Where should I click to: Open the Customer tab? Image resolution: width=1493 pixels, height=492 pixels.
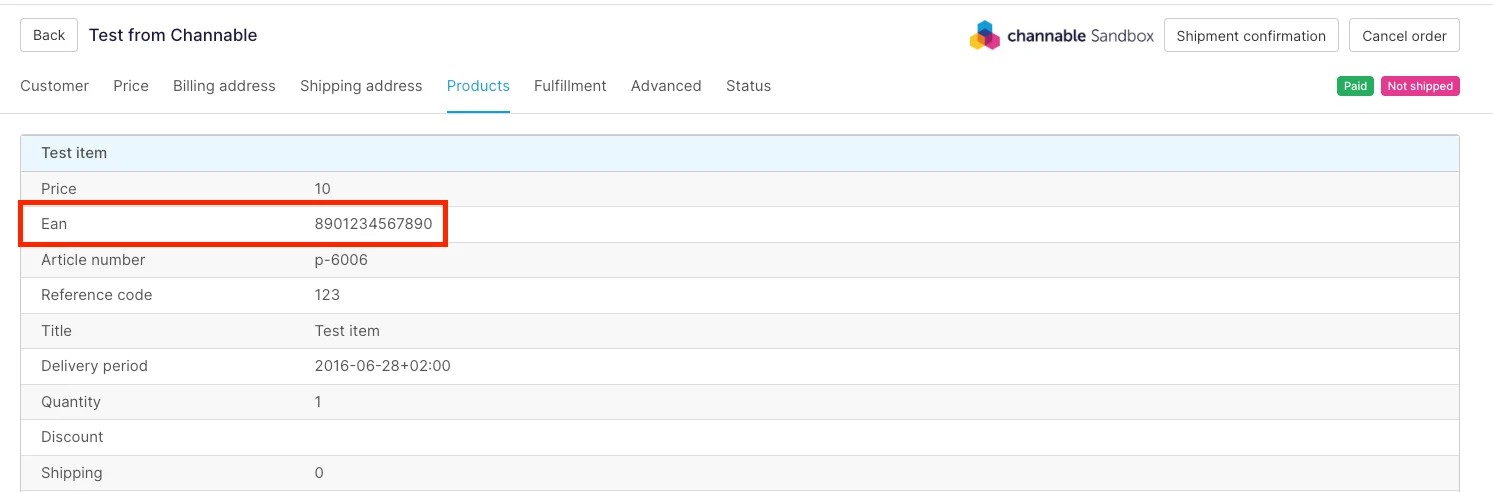tap(55, 86)
